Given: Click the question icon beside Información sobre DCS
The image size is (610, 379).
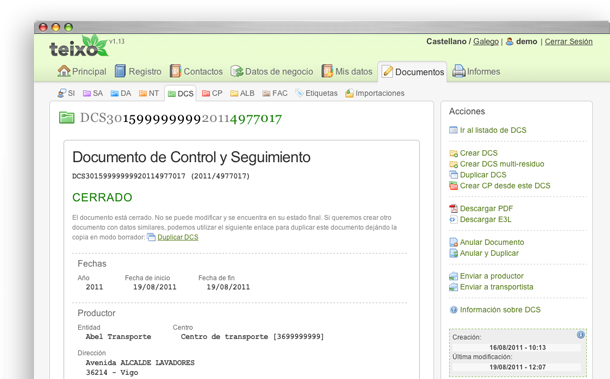Looking at the screenshot, I should click(x=453, y=310).
